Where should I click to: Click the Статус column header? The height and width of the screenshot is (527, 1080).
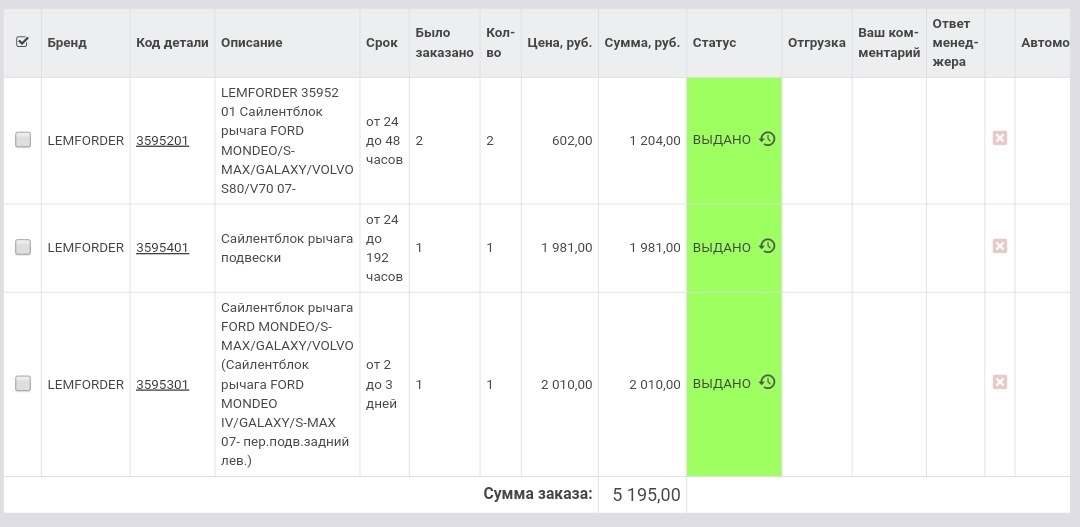click(x=714, y=43)
